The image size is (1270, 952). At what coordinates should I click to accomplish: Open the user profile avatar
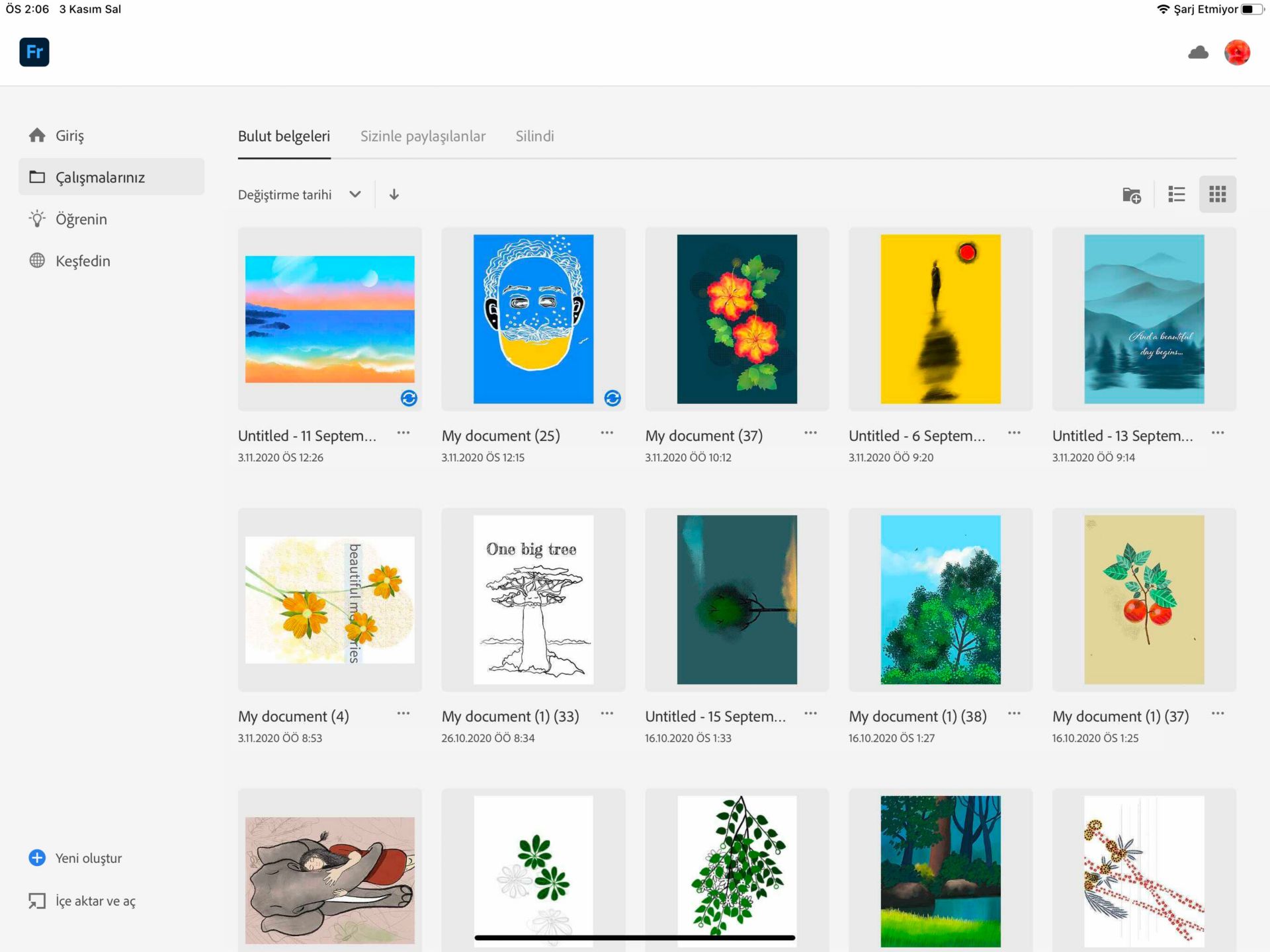click(1236, 52)
